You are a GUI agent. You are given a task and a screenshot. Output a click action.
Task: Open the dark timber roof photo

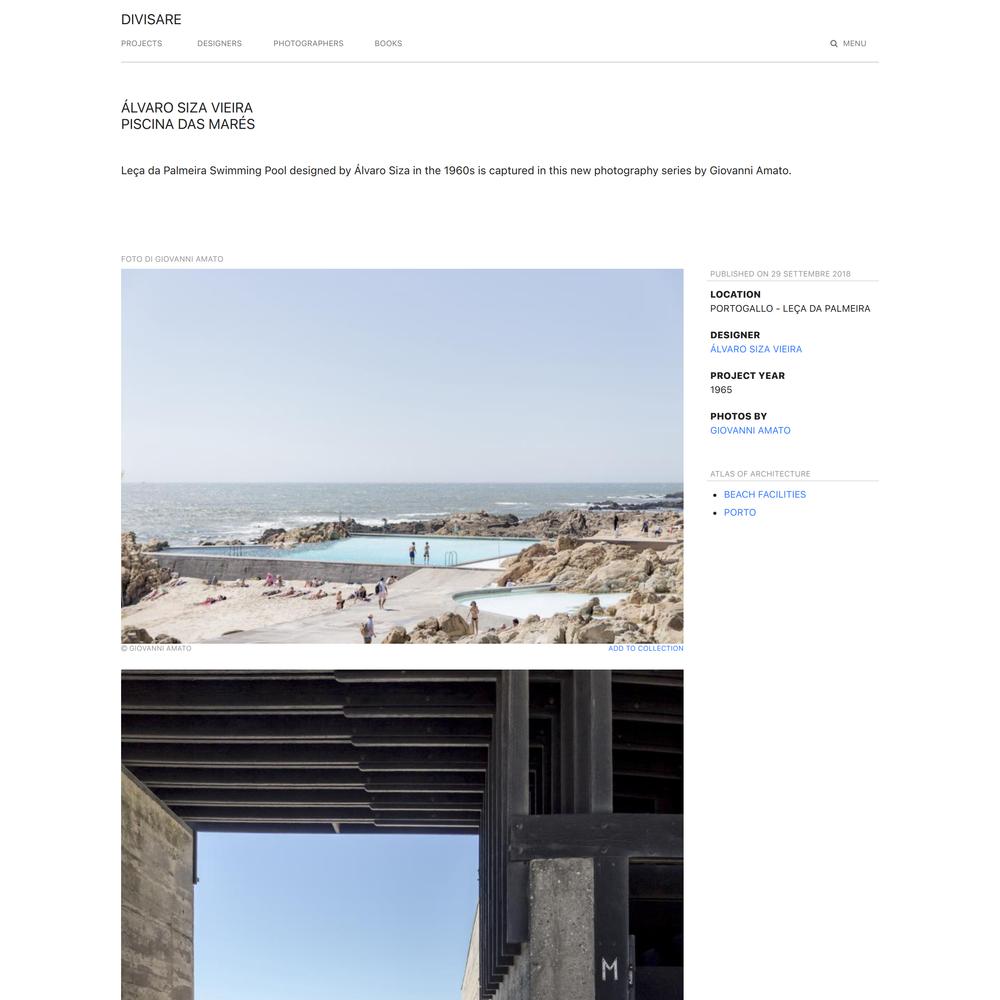click(x=402, y=835)
